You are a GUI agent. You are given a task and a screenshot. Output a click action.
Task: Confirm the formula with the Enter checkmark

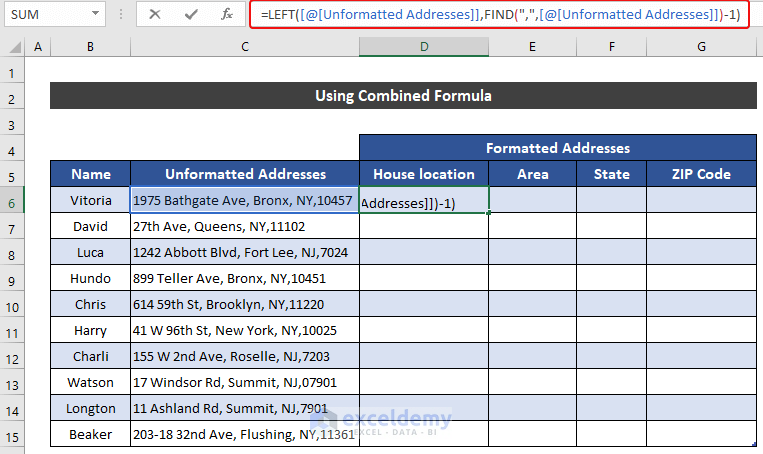(191, 14)
